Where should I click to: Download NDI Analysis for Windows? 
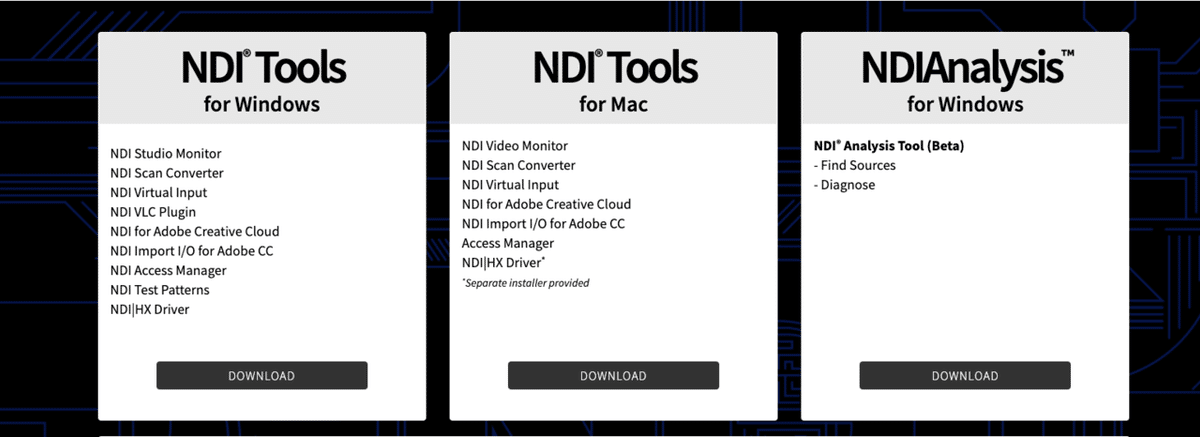click(x=965, y=375)
